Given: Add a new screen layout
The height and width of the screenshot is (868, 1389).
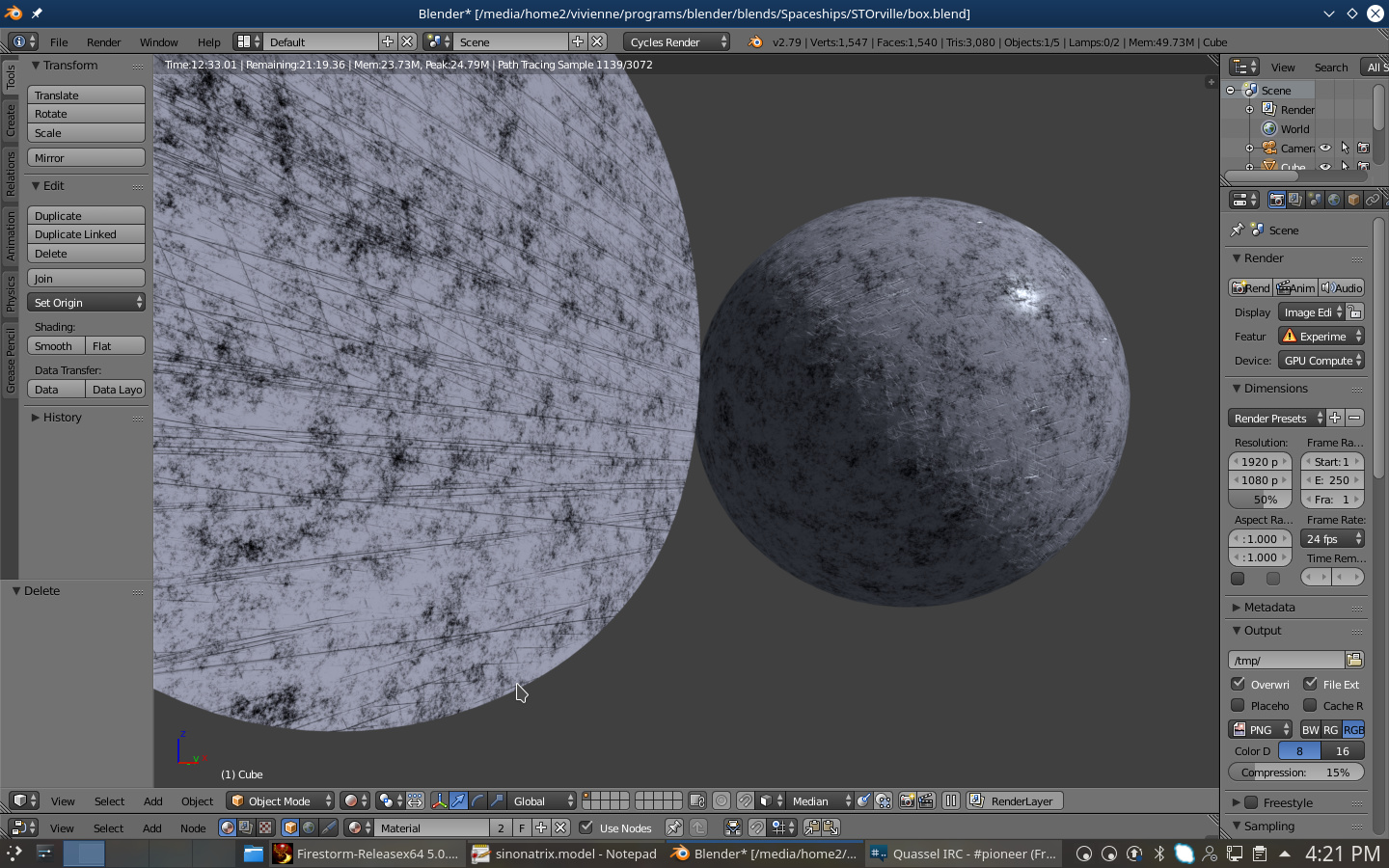Looking at the screenshot, I should tap(388, 41).
